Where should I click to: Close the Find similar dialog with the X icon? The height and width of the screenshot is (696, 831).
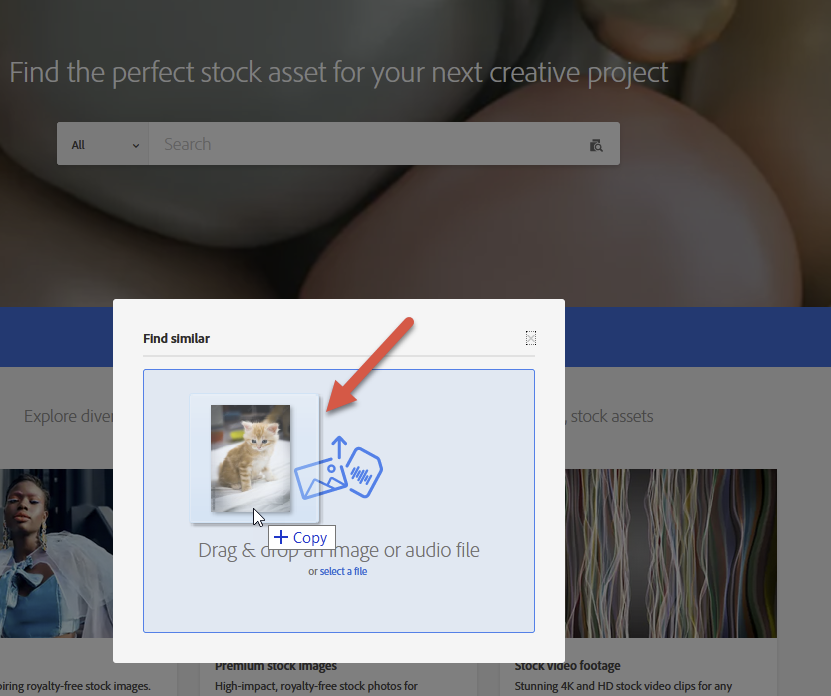(x=530, y=338)
